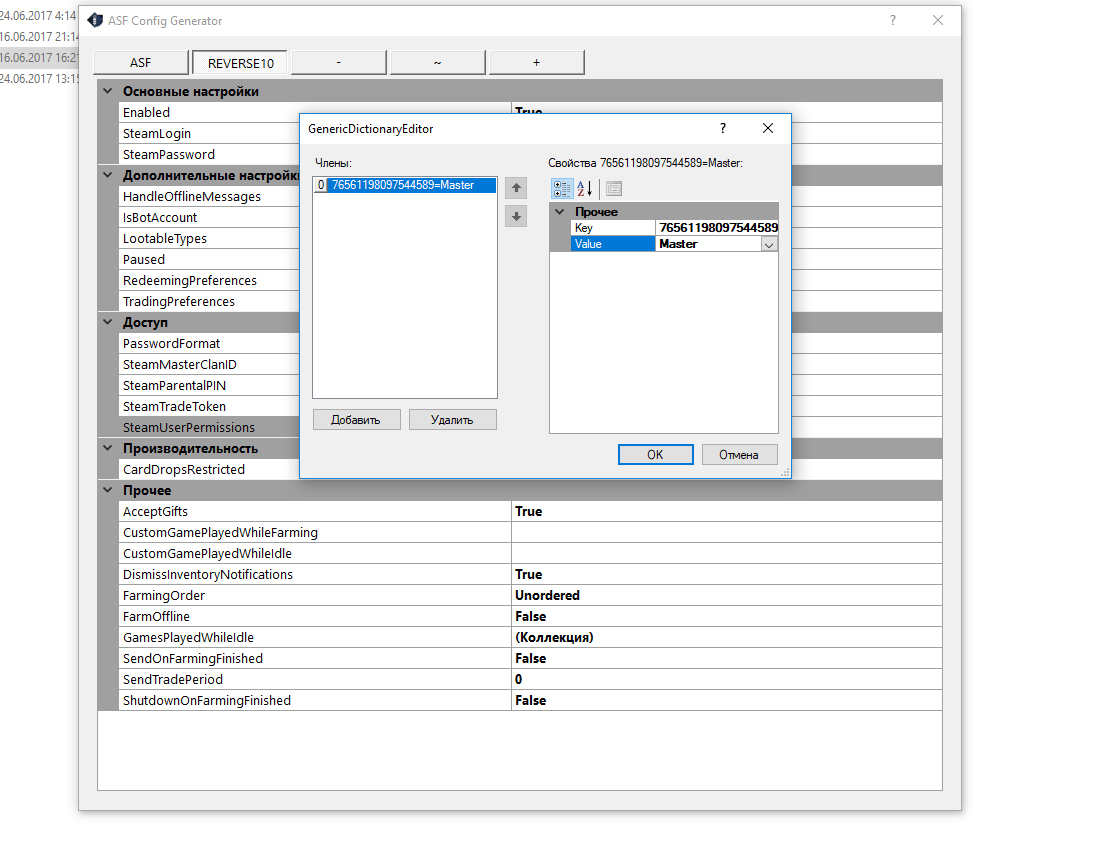Open help in GenericDictionaryEditor title bar

point(723,129)
